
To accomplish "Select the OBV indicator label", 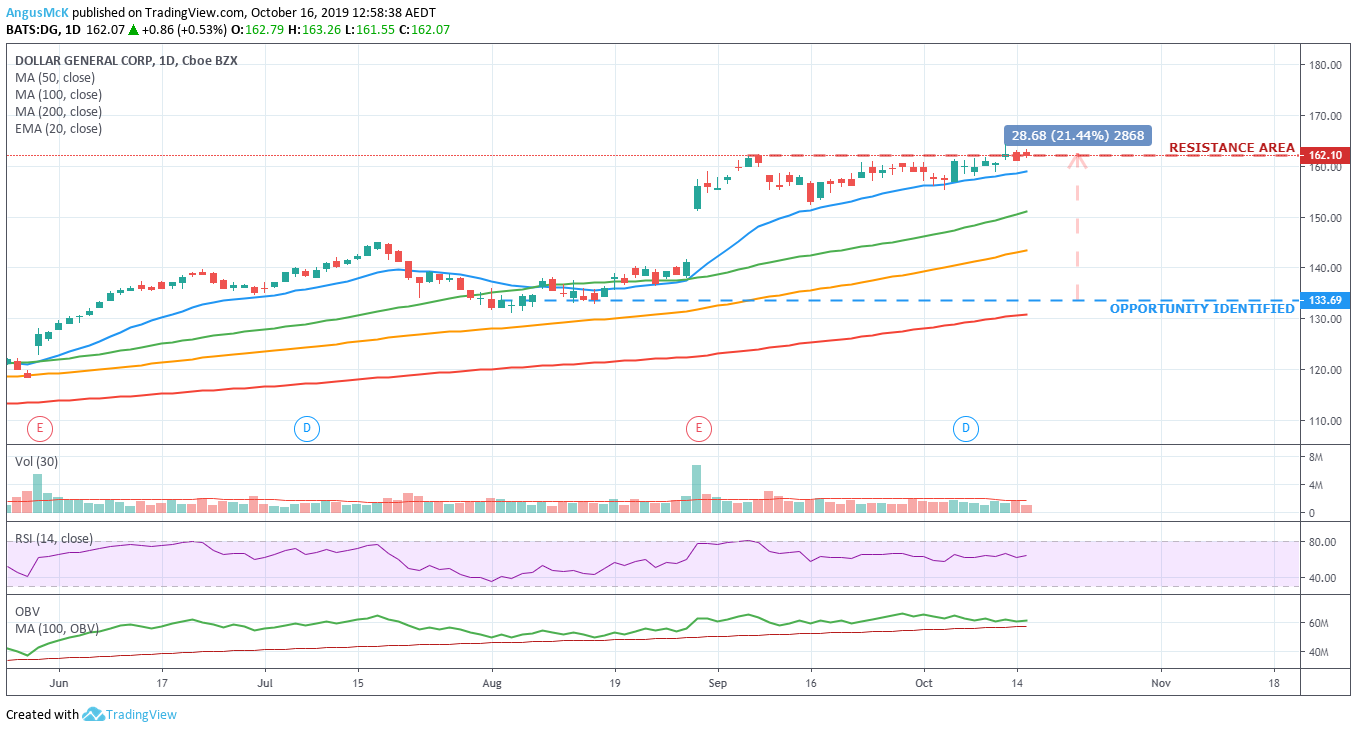I will coord(27,612).
